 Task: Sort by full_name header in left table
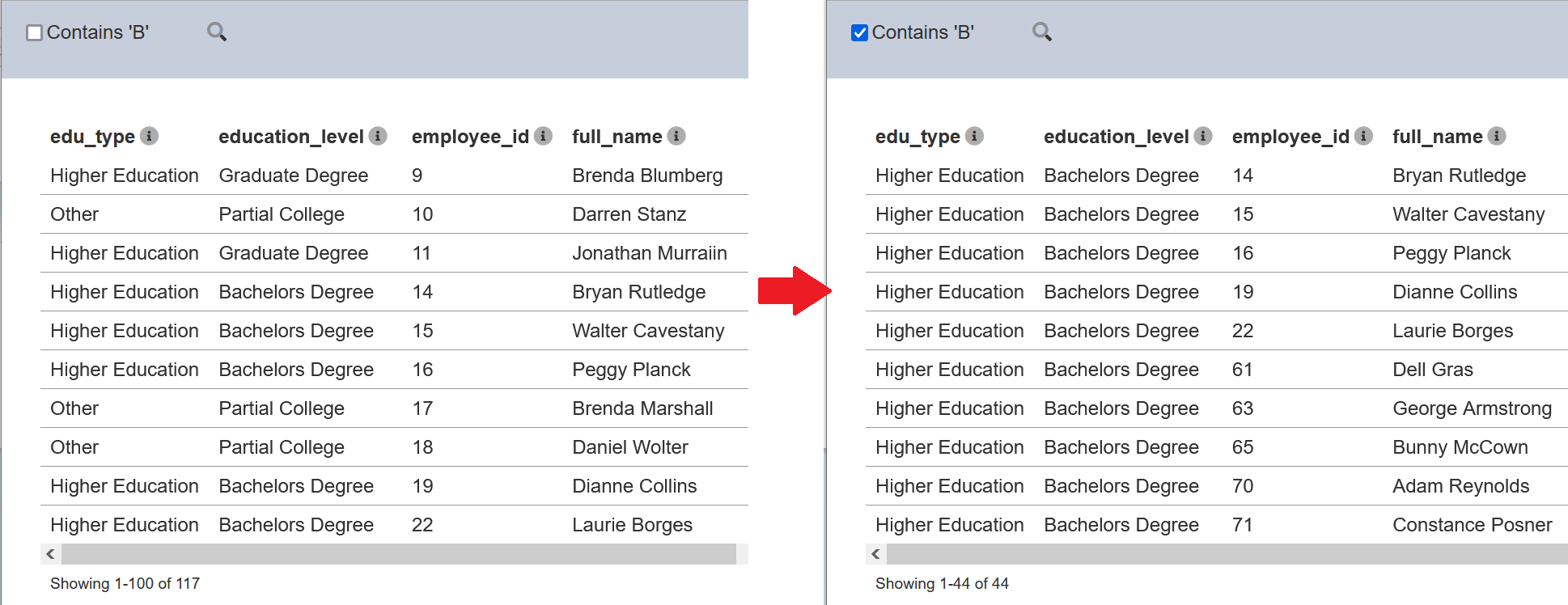(617, 137)
